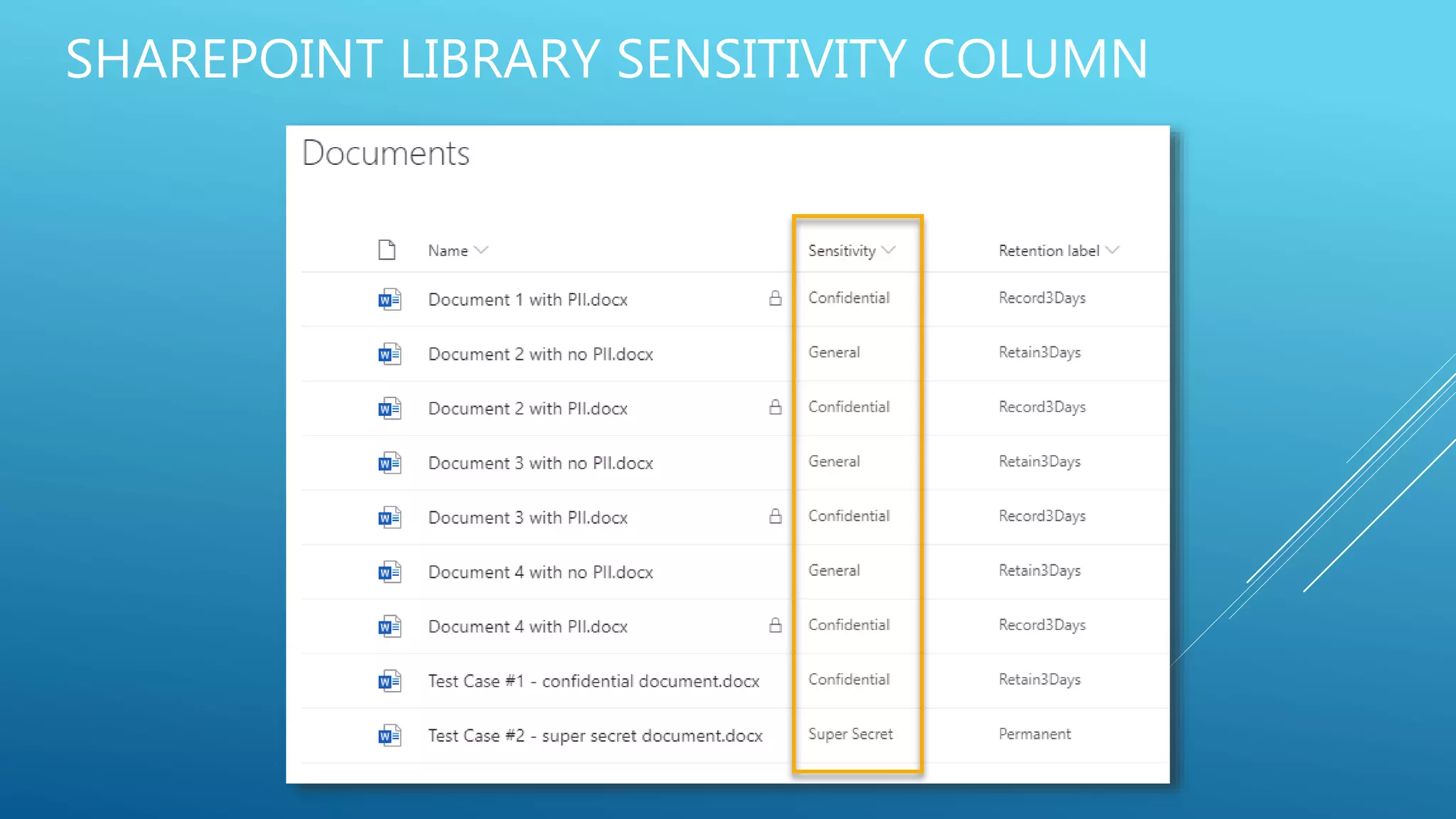
Task: Click the Super Secret sensitivity value
Action: point(850,734)
